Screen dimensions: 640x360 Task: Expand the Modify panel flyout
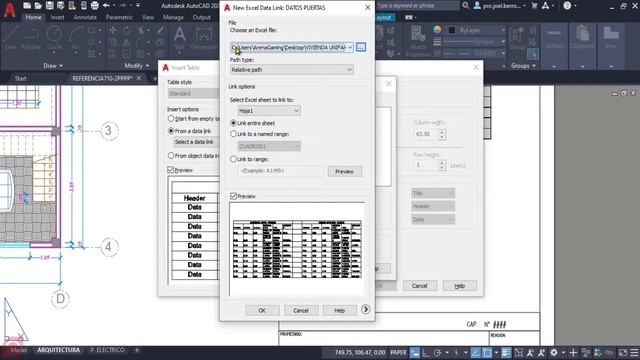click(x=136, y=66)
